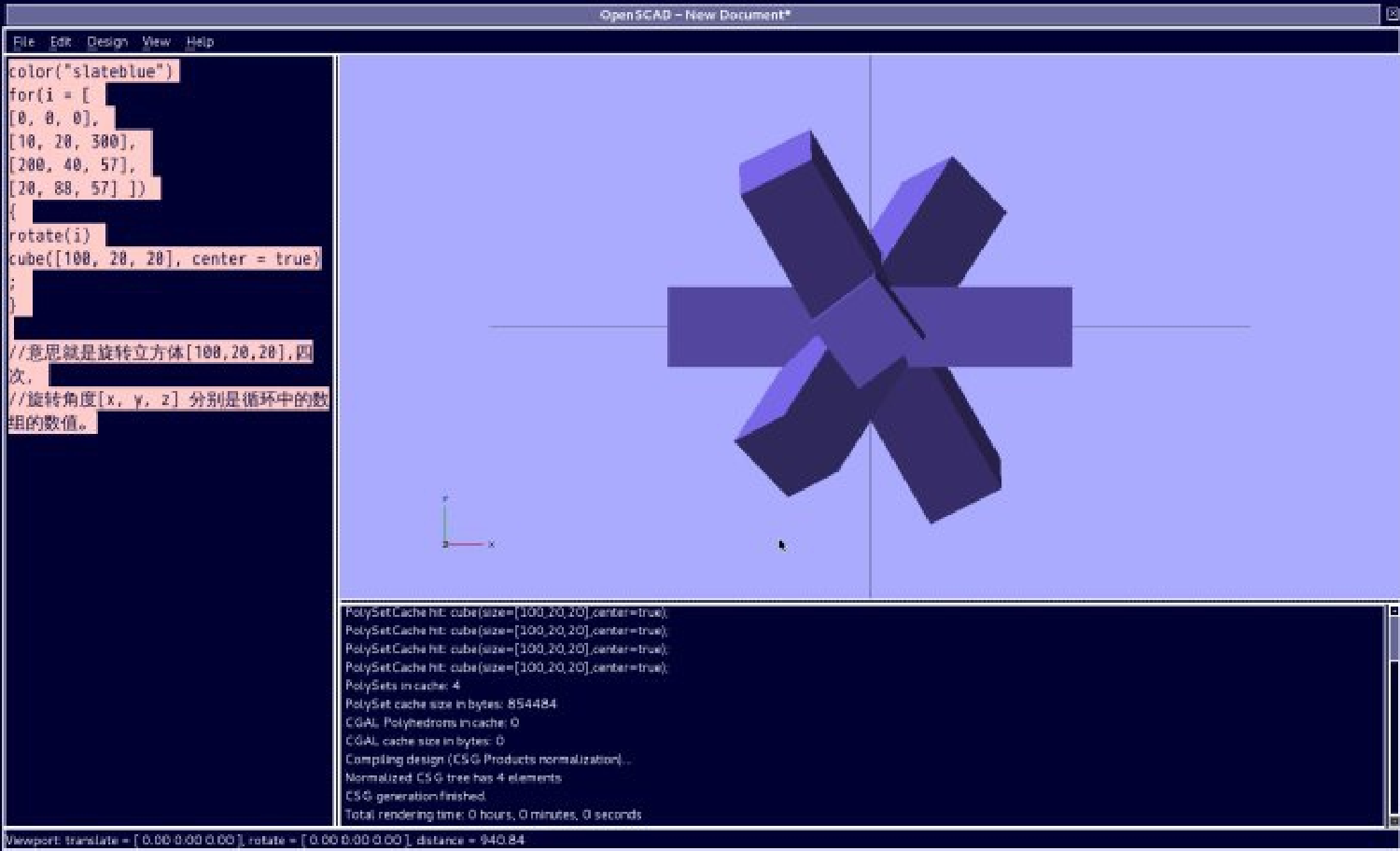Place cursor on the rotate(i) line
This screenshot has height=851, width=1400.
click(50, 235)
